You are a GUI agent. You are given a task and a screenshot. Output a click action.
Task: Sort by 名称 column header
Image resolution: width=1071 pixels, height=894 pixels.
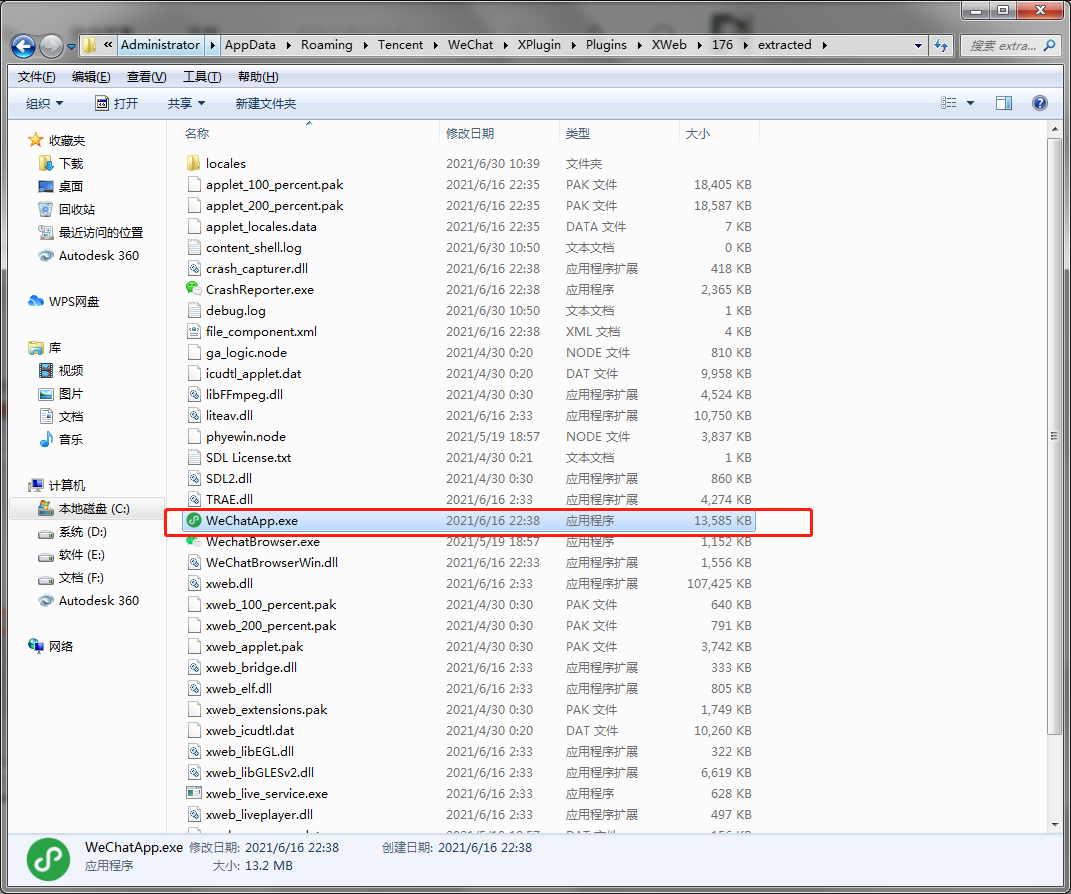click(x=197, y=133)
